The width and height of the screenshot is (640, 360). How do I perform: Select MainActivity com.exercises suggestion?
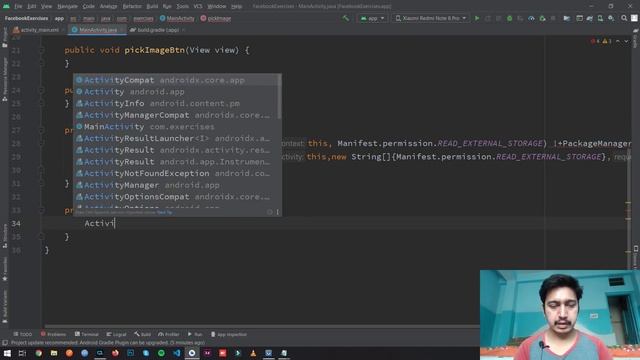coord(176,127)
